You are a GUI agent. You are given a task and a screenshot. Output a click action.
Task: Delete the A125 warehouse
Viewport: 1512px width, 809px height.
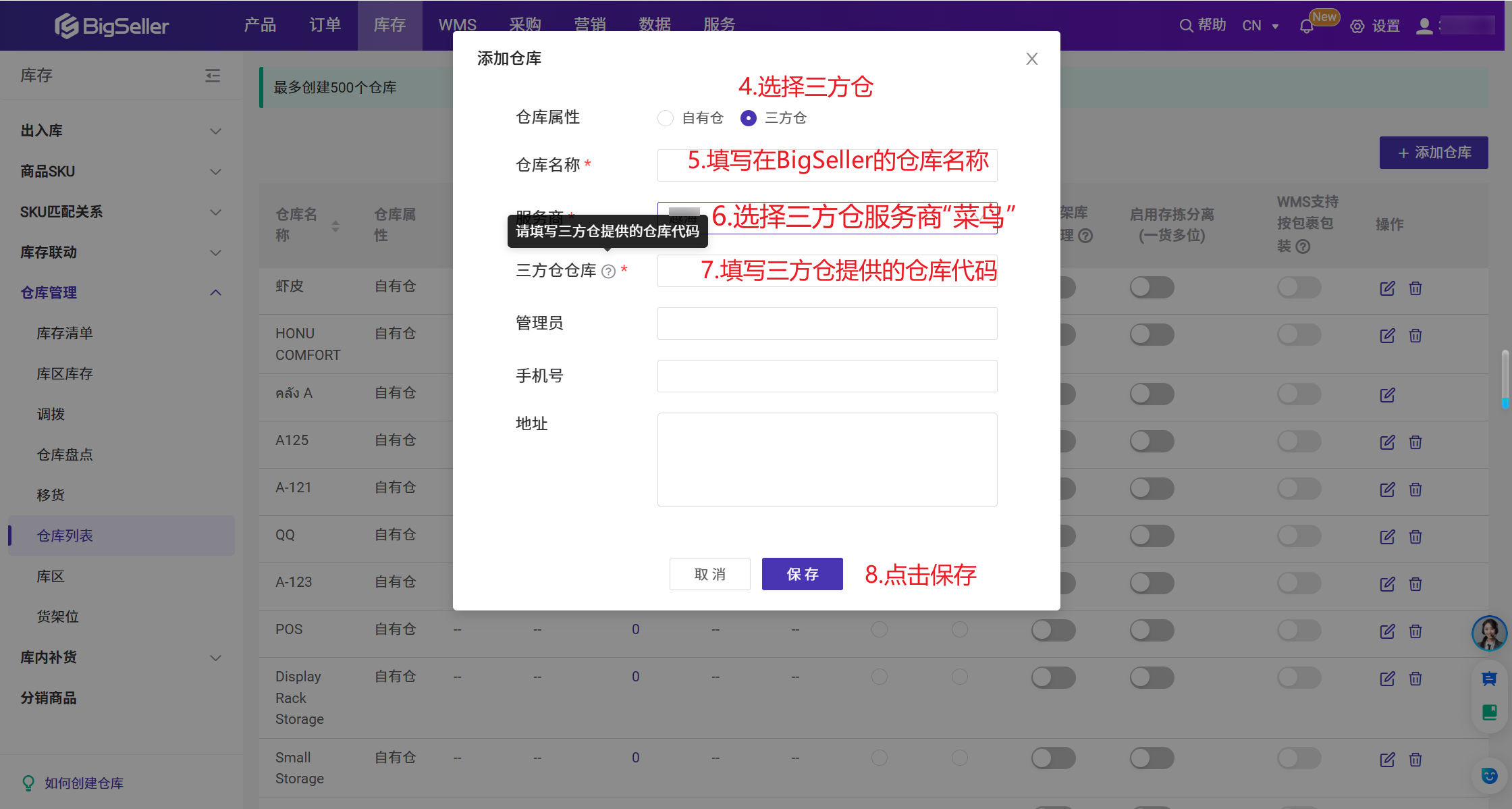[1415, 442]
